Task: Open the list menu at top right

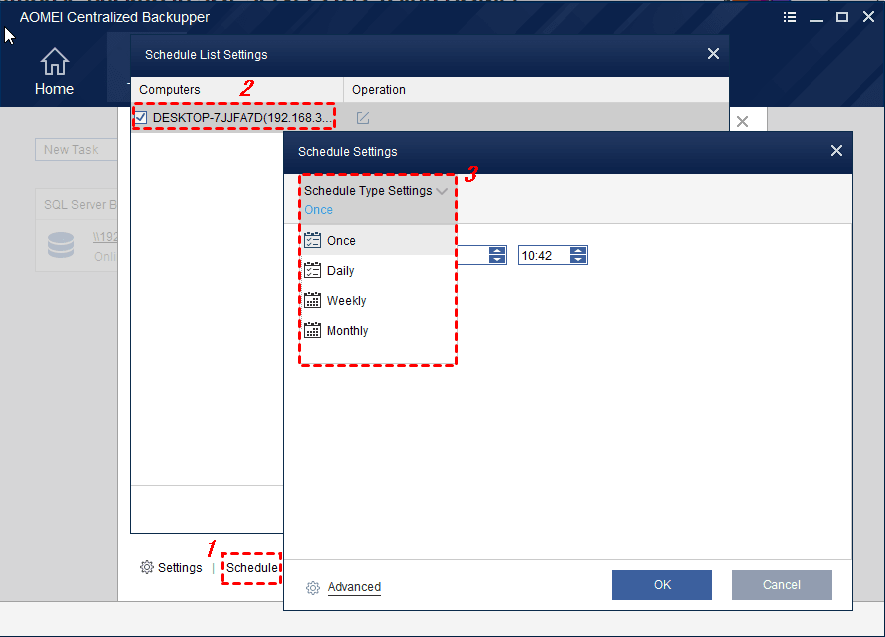Action: [x=790, y=16]
